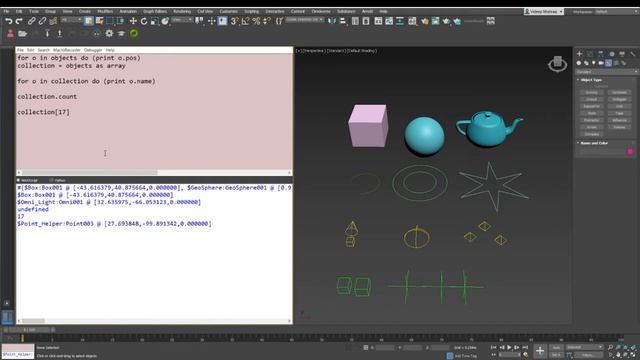This screenshot has width=640, height=360.
Task: Open the Select by Name dialog
Action: (99, 21)
